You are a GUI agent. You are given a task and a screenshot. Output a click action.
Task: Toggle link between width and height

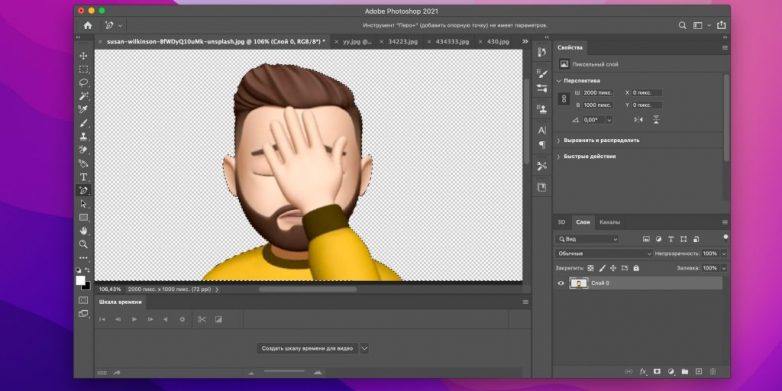tap(564, 99)
